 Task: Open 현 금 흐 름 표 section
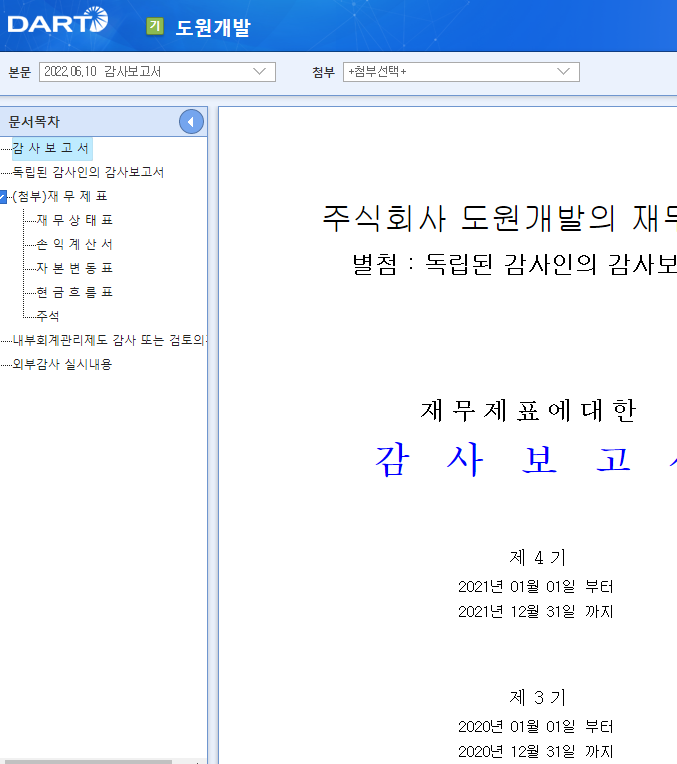tap(75, 292)
